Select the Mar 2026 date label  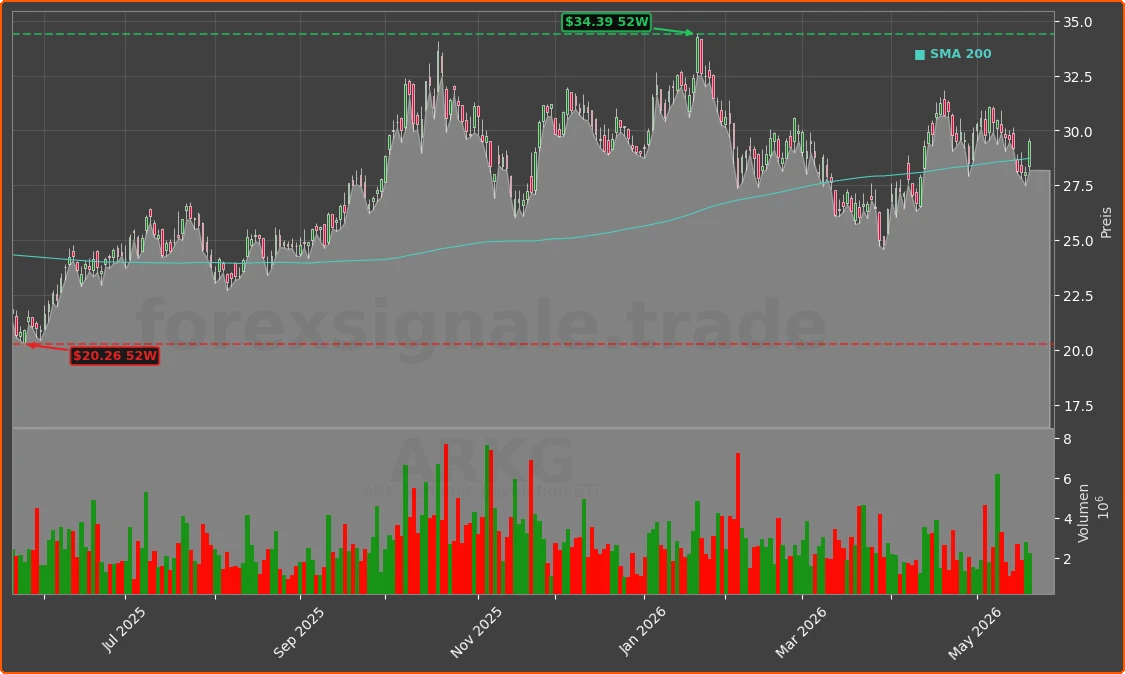coord(801,632)
